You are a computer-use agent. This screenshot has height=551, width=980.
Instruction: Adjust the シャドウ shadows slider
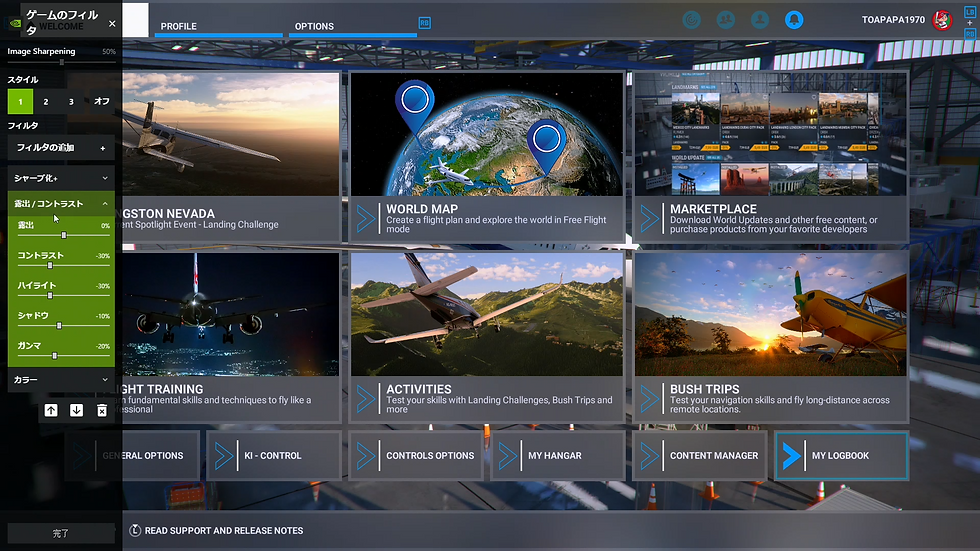tap(64, 325)
